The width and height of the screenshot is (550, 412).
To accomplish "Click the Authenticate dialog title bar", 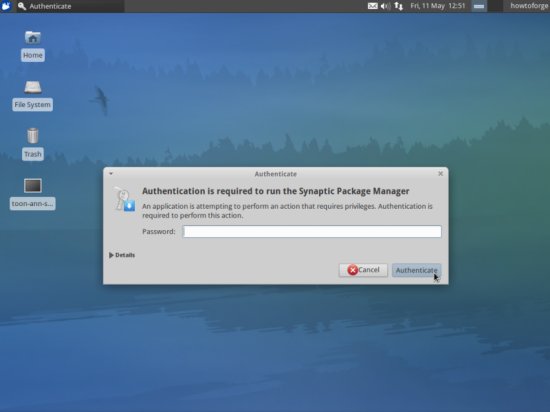I will point(276,174).
